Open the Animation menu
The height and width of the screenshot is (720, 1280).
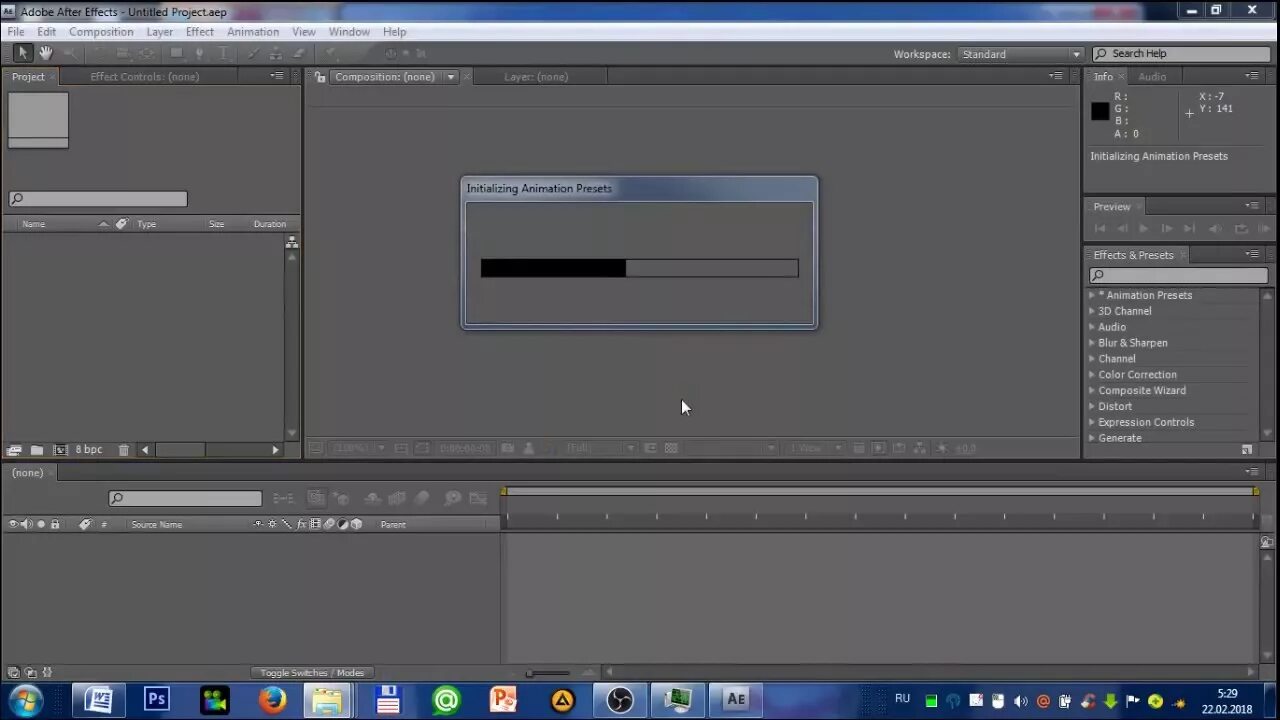[253, 32]
